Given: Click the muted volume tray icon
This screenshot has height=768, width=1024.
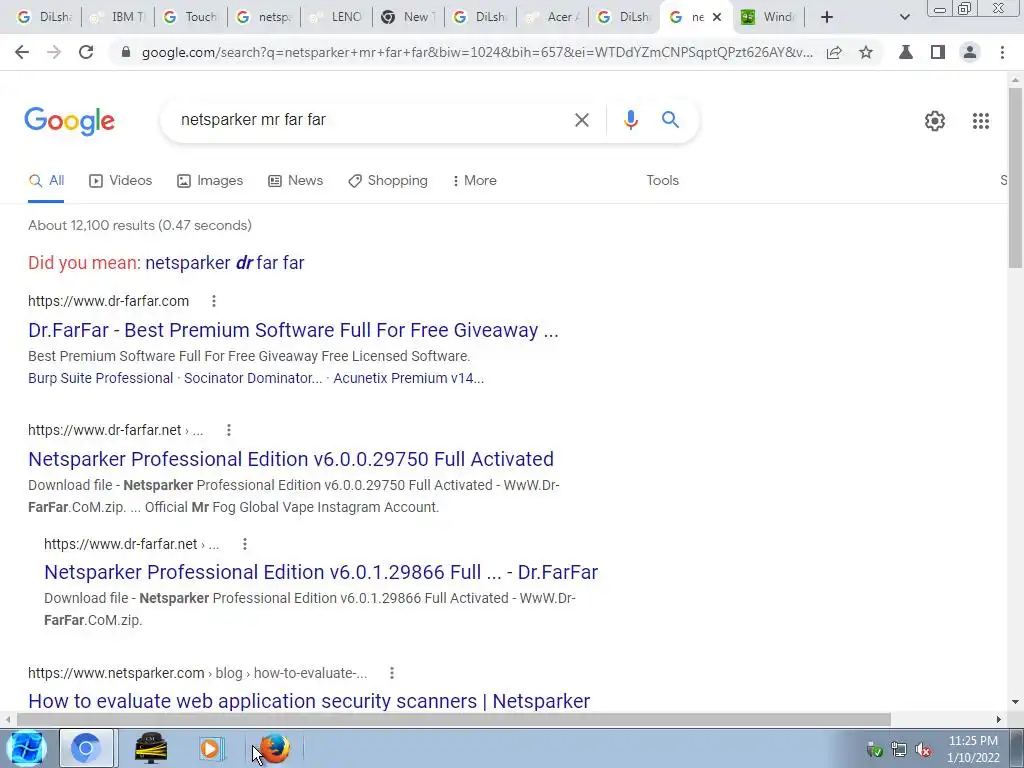Looking at the screenshot, I should point(923,750).
